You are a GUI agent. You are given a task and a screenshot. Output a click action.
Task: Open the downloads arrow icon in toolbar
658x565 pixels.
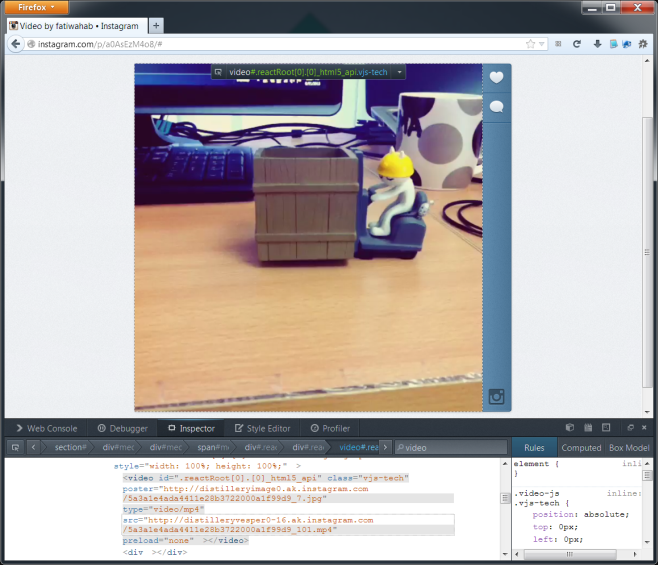point(597,44)
